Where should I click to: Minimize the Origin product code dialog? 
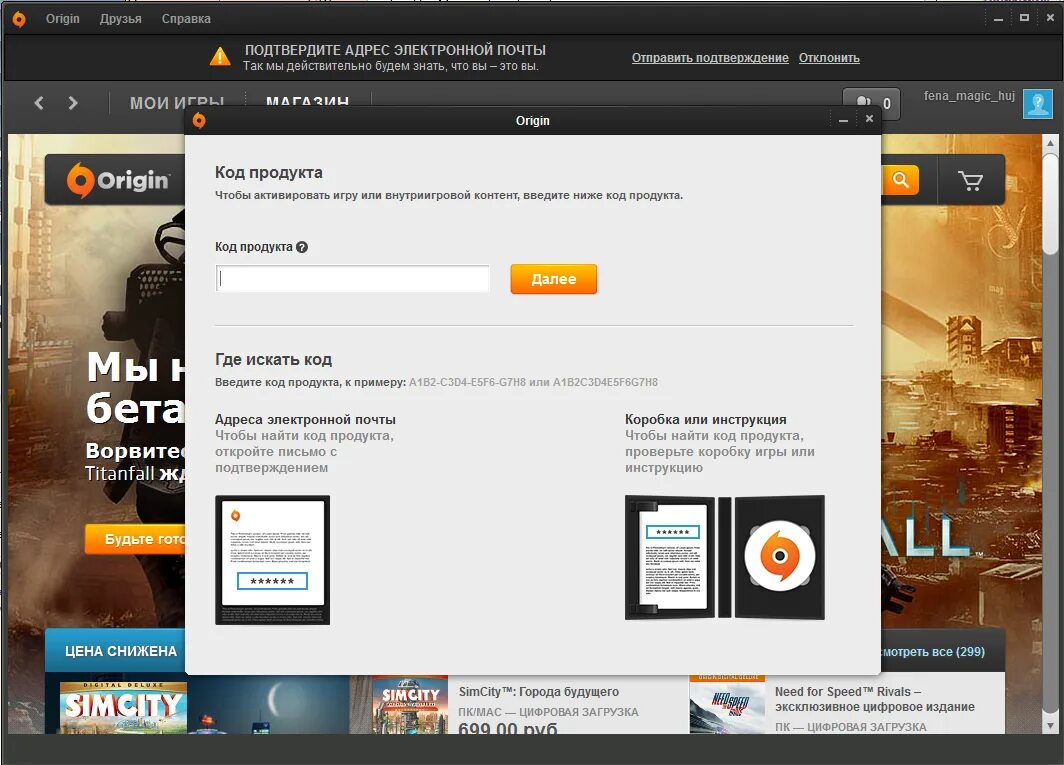[843, 120]
